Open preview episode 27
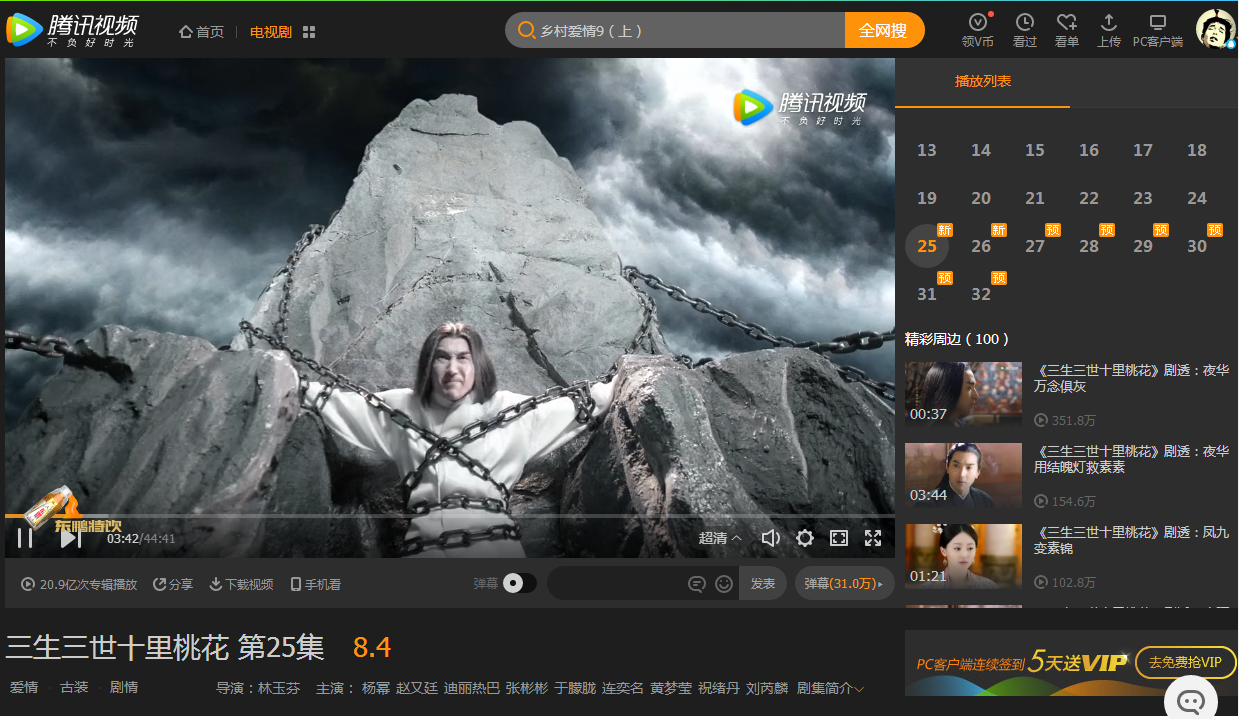Image resolution: width=1239 pixels, height=719 pixels. (x=1035, y=246)
